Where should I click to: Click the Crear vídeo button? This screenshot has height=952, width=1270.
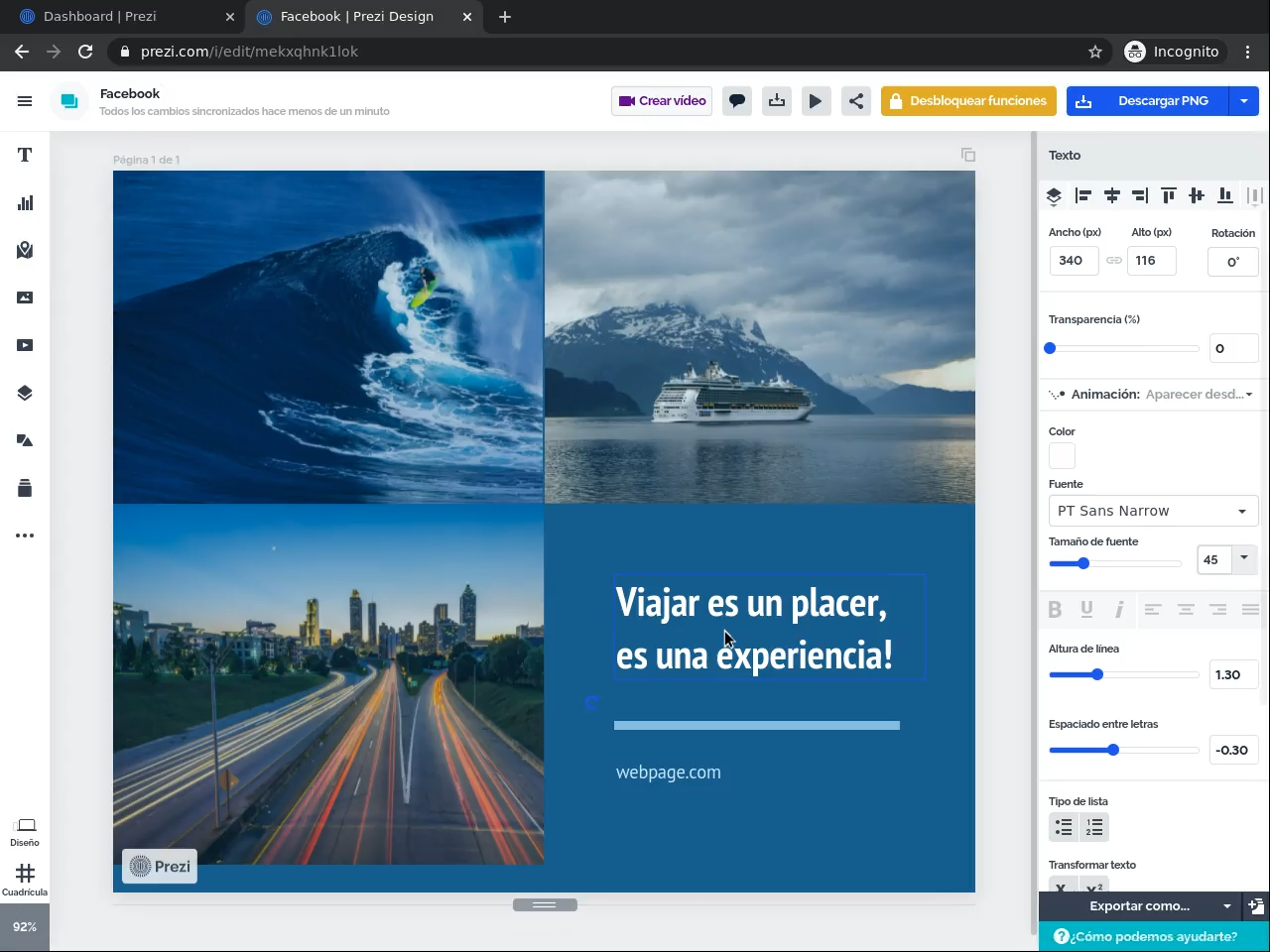click(662, 101)
